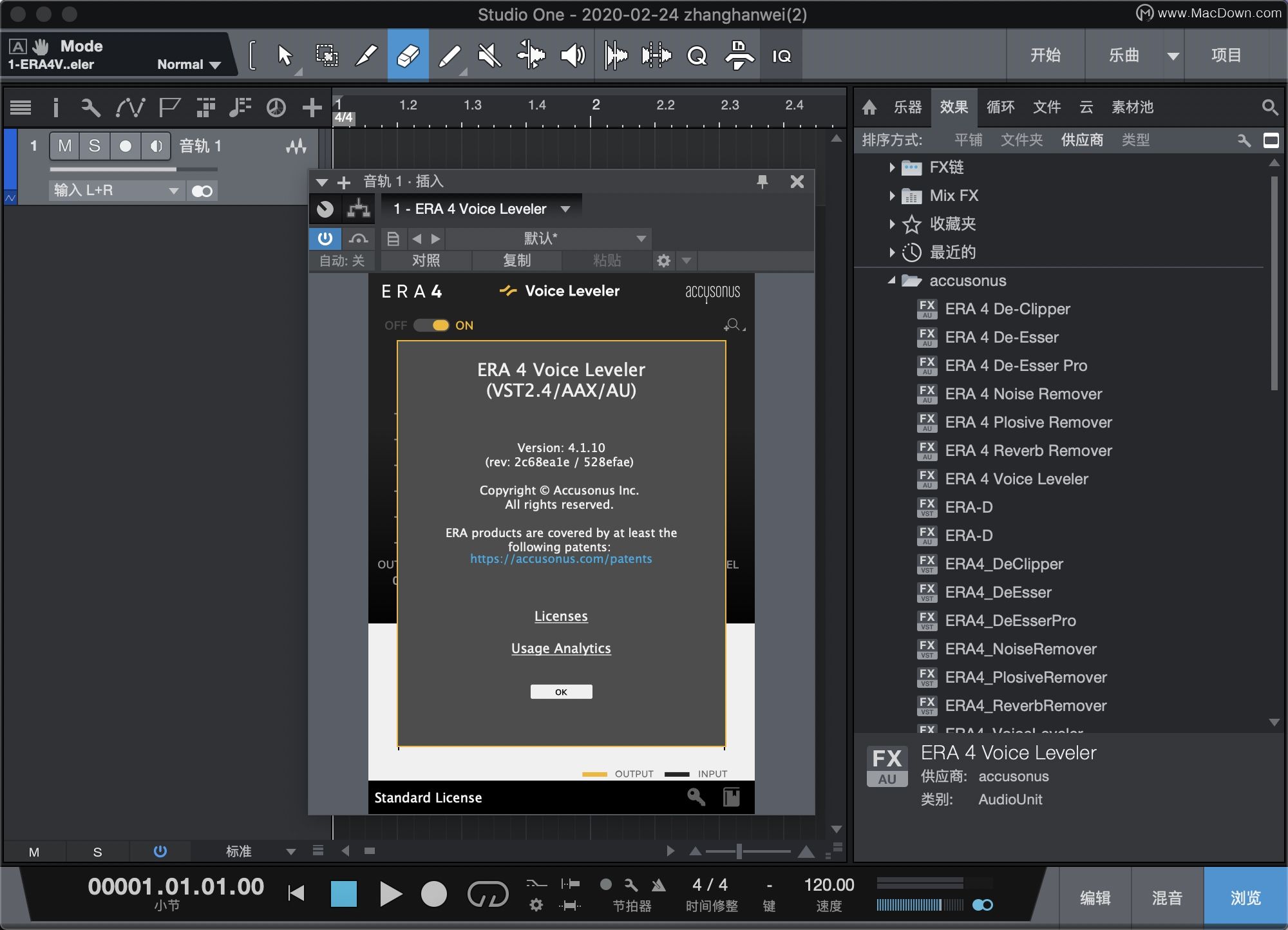Choose the Mute tool icon
The width and height of the screenshot is (1288, 930).
pyautogui.click(x=489, y=56)
